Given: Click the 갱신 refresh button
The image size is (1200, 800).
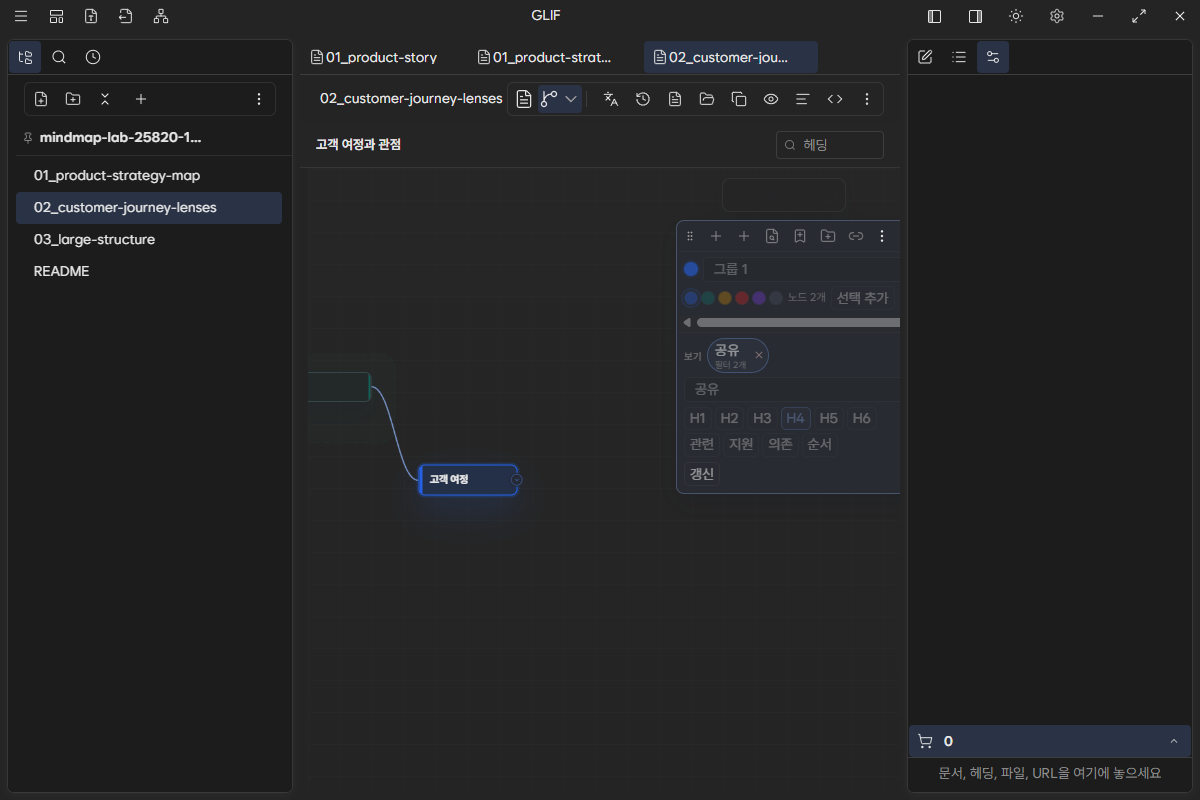Looking at the screenshot, I should [x=702, y=474].
